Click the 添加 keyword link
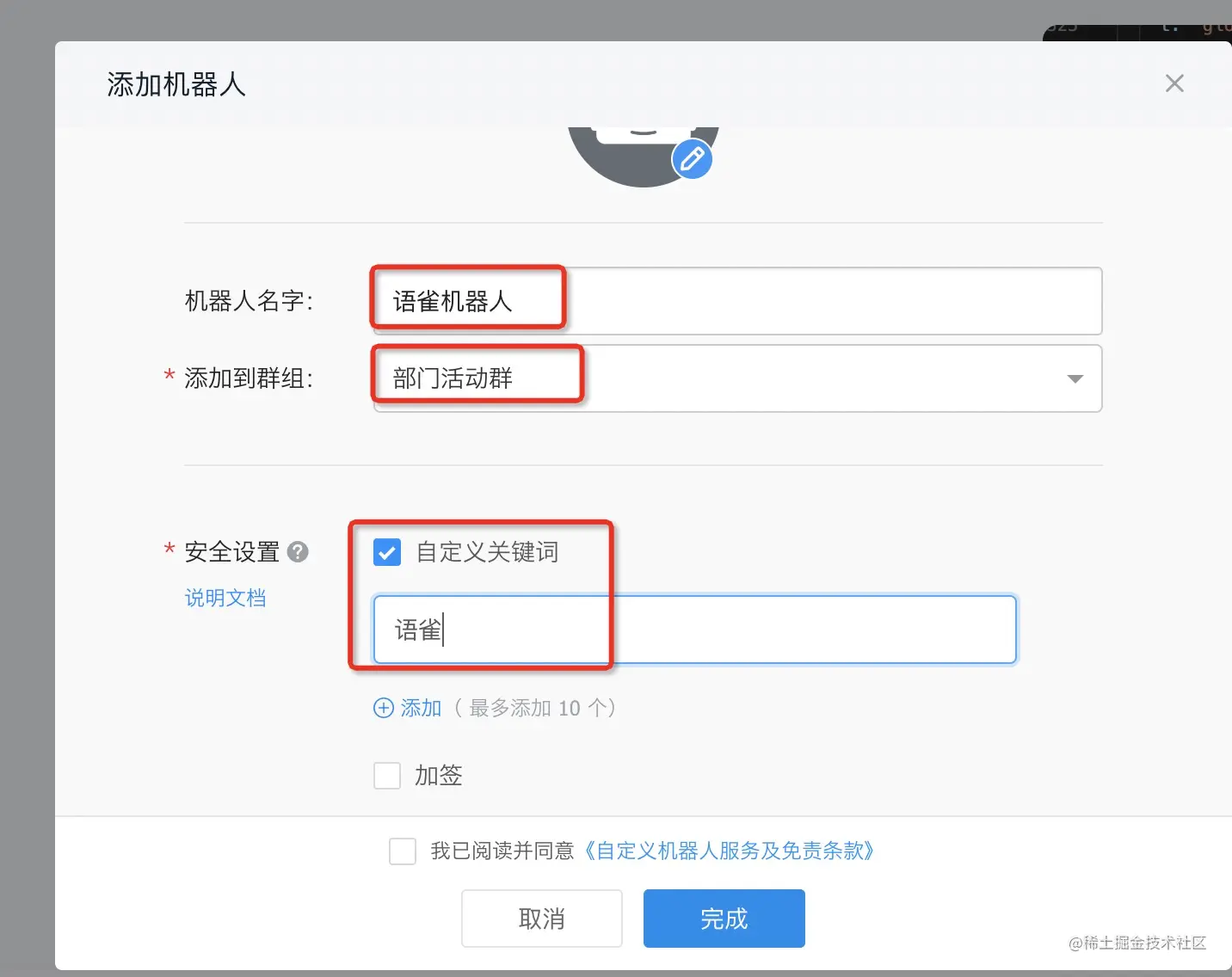Screen dimensions: 1232x977 click(x=421, y=708)
